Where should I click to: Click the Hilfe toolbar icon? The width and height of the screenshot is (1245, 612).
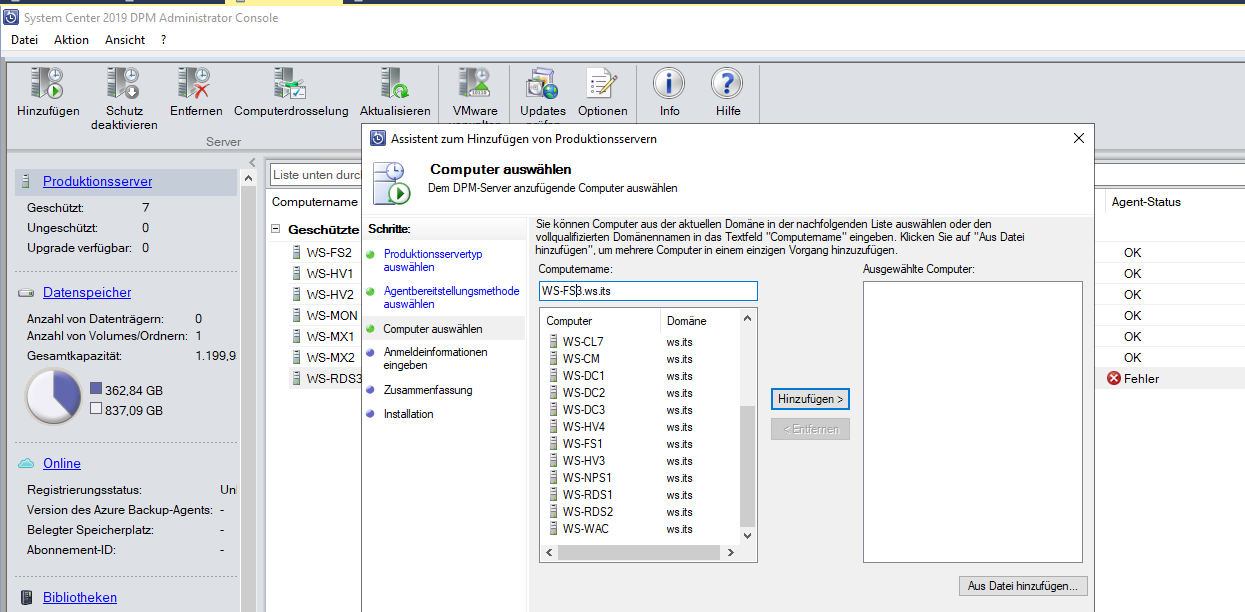pyautogui.click(x=728, y=83)
